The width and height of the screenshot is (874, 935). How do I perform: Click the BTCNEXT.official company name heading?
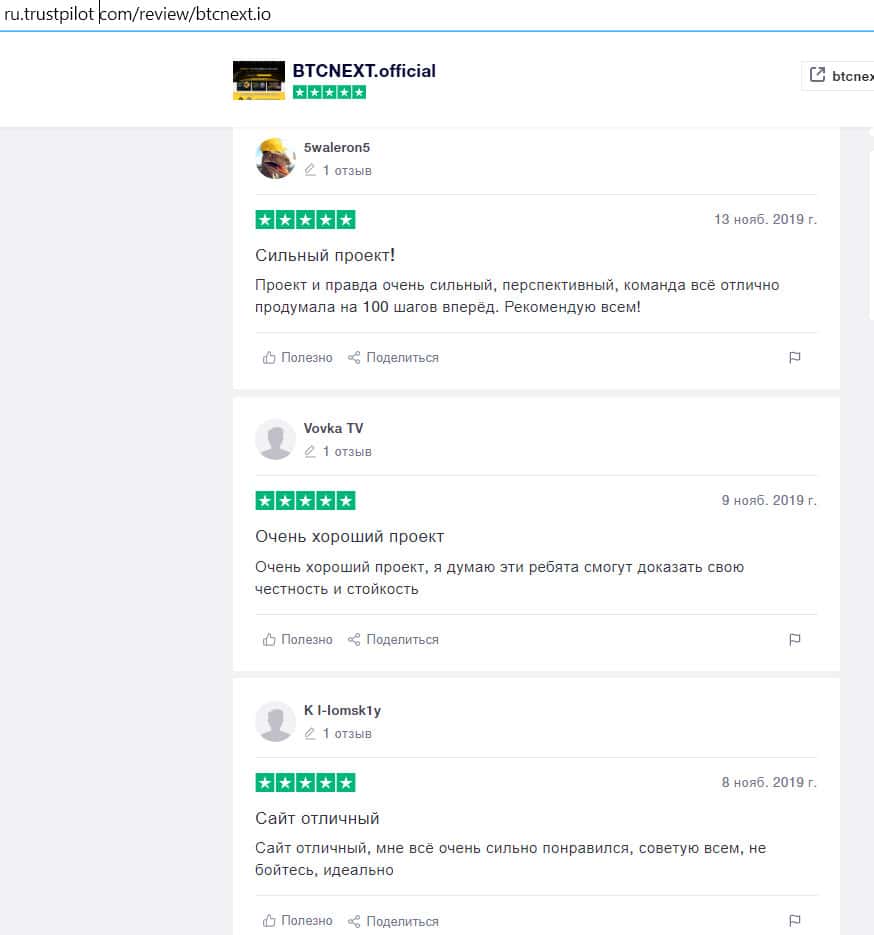pyautogui.click(x=364, y=71)
